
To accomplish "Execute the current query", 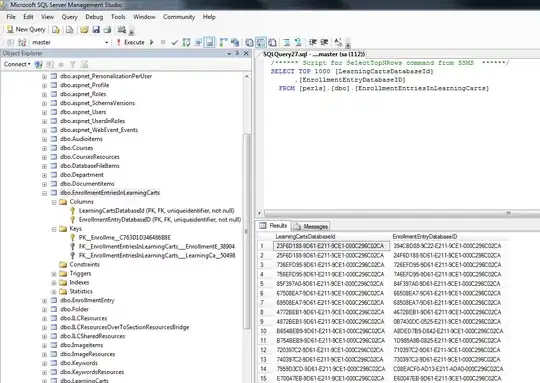I will click(131, 42).
